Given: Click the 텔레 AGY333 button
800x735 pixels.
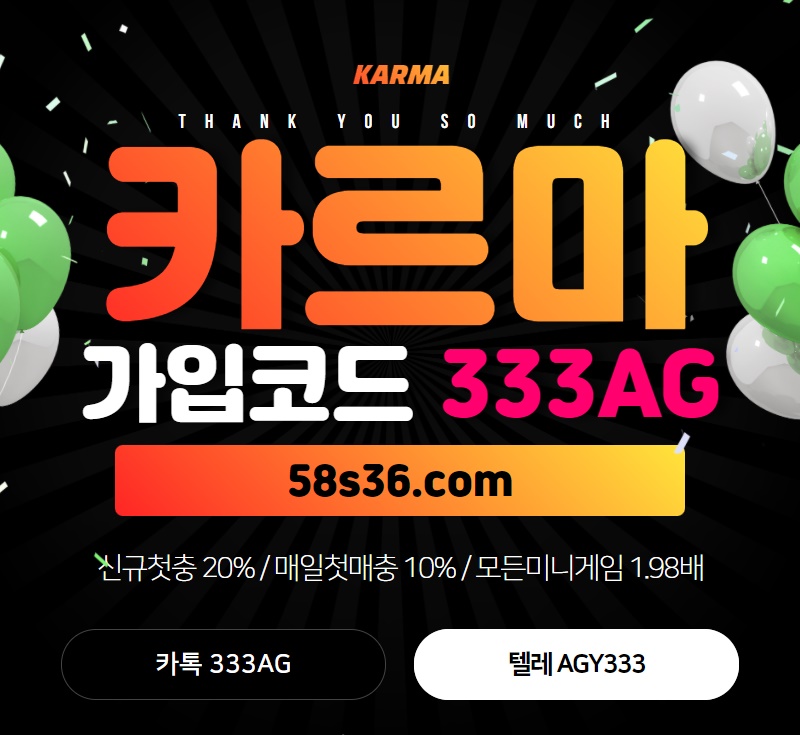Looking at the screenshot, I should point(576,664).
